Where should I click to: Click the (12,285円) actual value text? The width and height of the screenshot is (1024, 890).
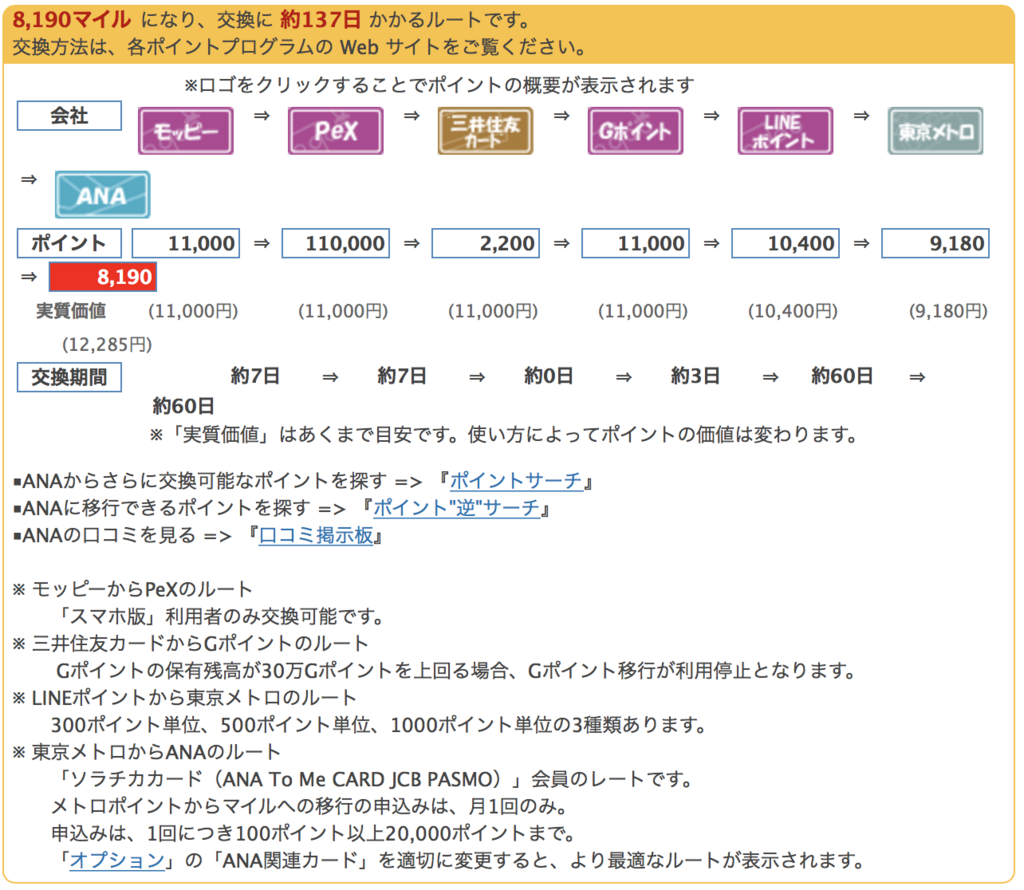pyautogui.click(x=106, y=344)
